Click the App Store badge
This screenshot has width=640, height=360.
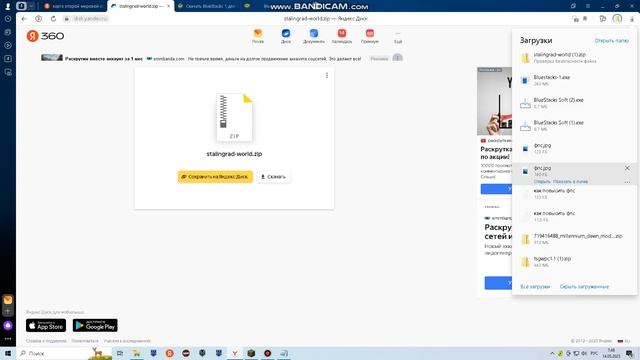click(46, 325)
